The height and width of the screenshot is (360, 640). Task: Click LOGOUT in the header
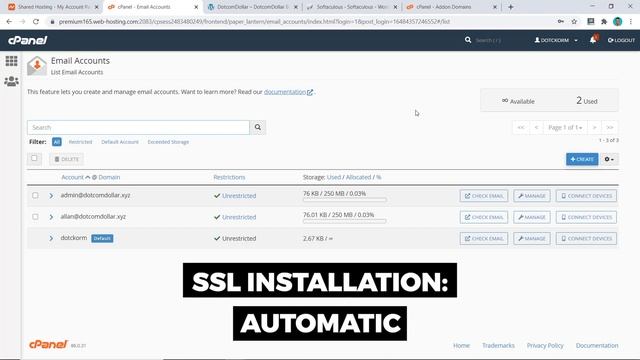tap(621, 40)
